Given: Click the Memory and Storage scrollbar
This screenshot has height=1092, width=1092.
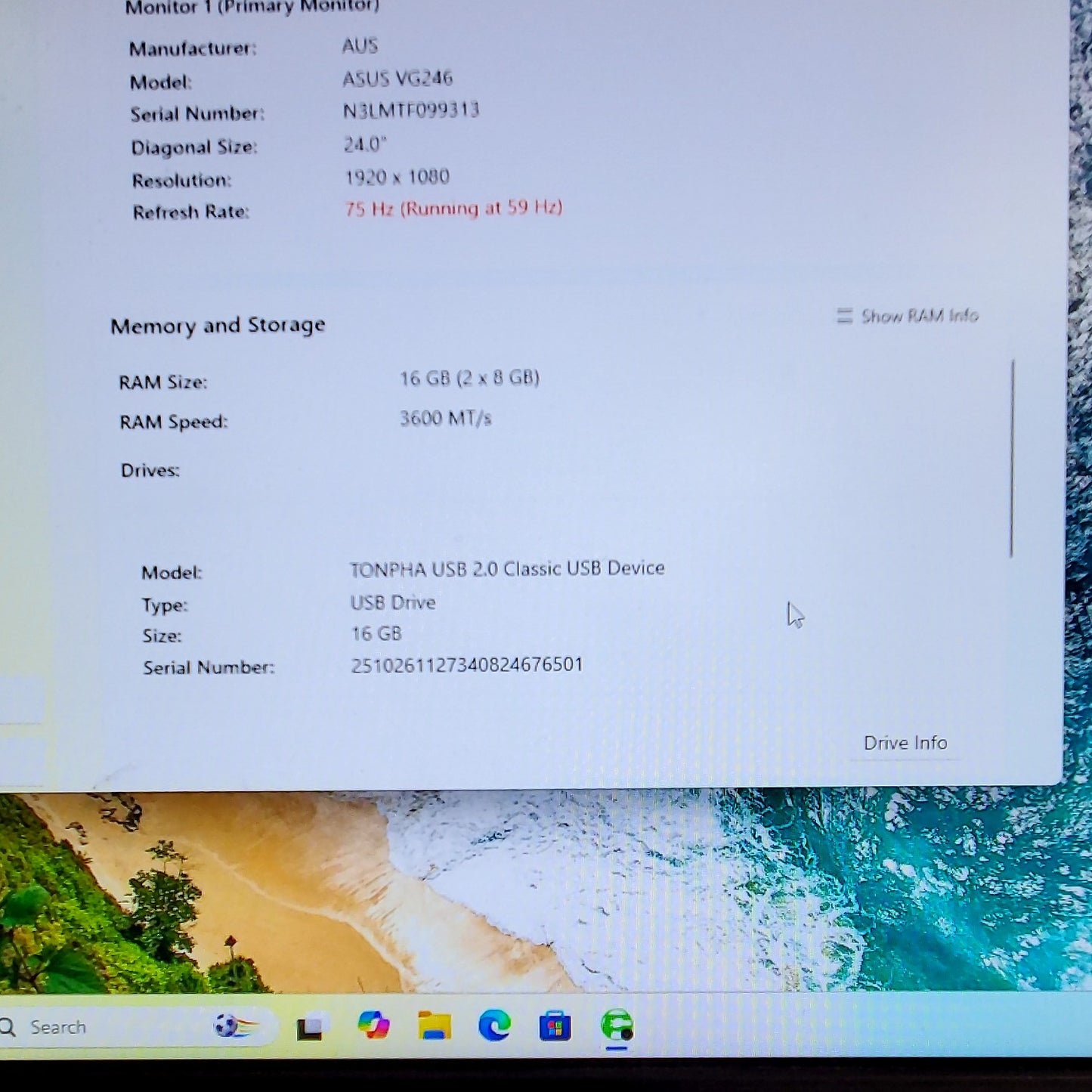Looking at the screenshot, I should [x=1012, y=459].
